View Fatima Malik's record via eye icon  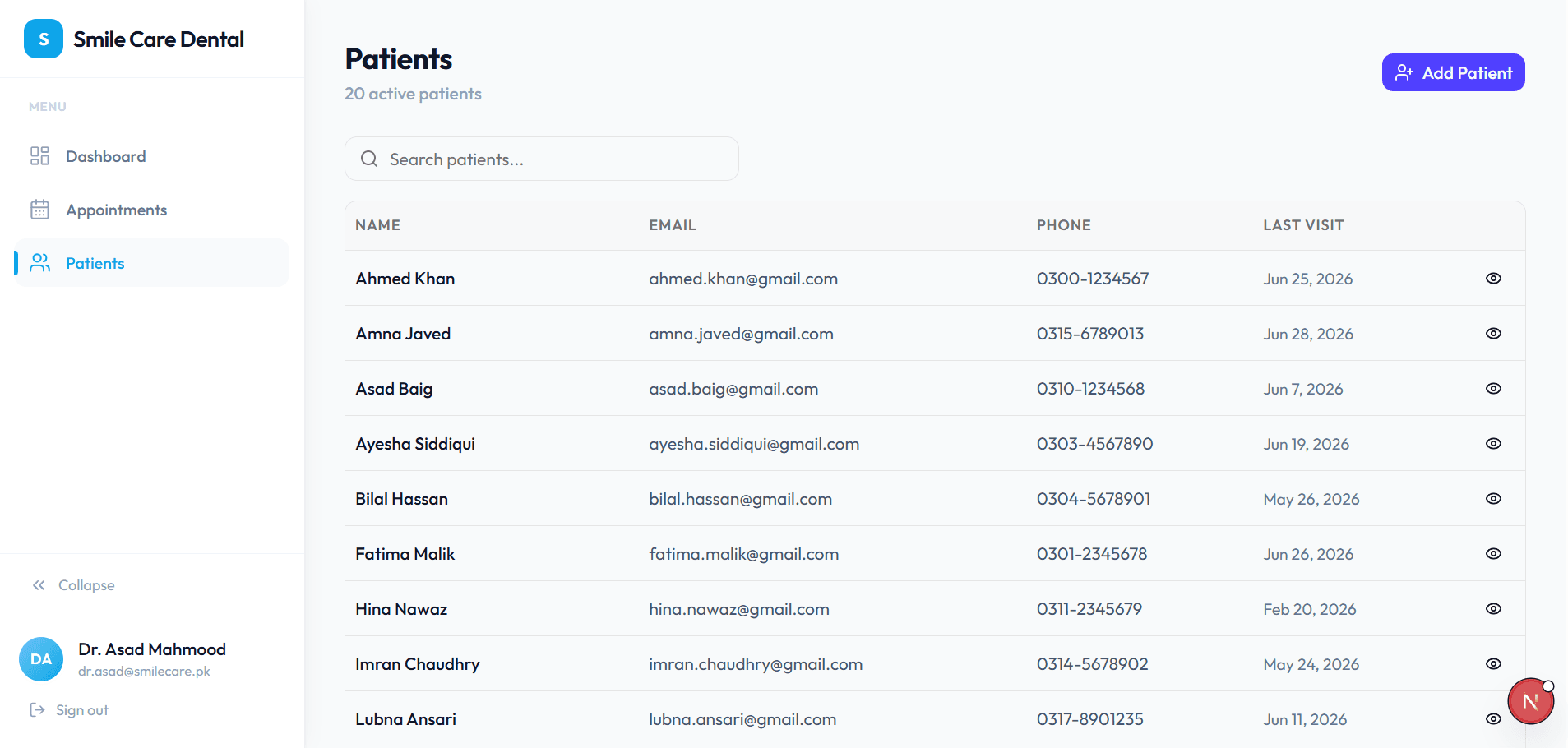click(1493, 553)
